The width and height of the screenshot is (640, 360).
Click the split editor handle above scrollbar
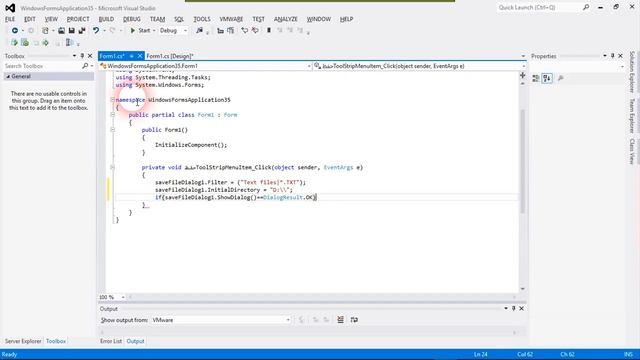point(522,75)
